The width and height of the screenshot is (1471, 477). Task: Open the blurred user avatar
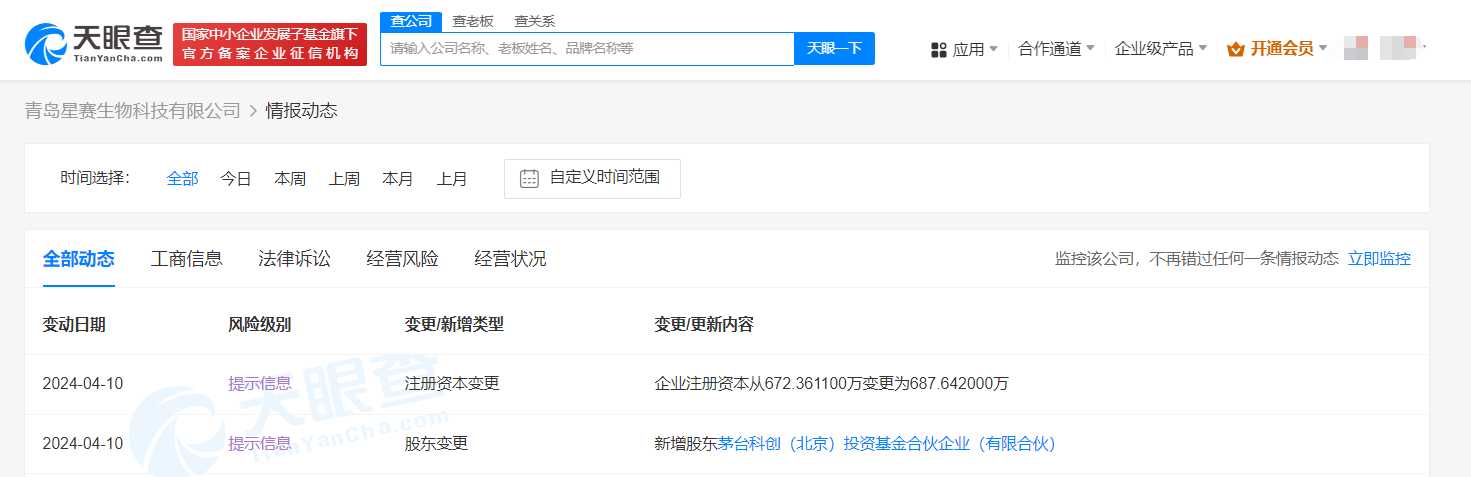pyautogui.click(x=1355, y=47)
